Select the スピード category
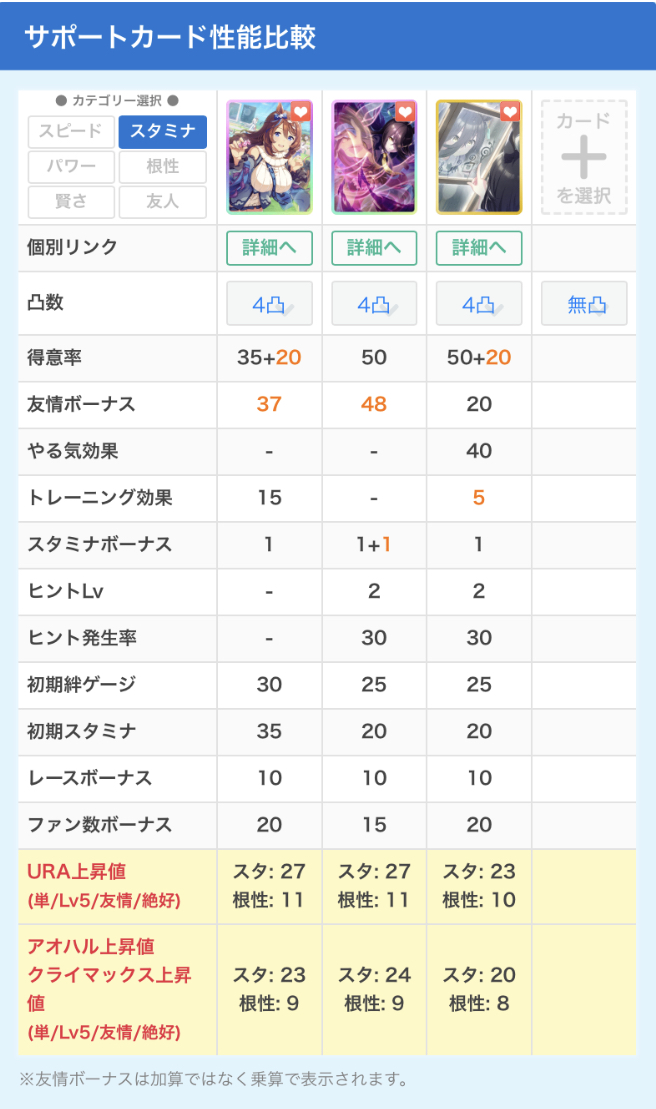 [71, 132]
